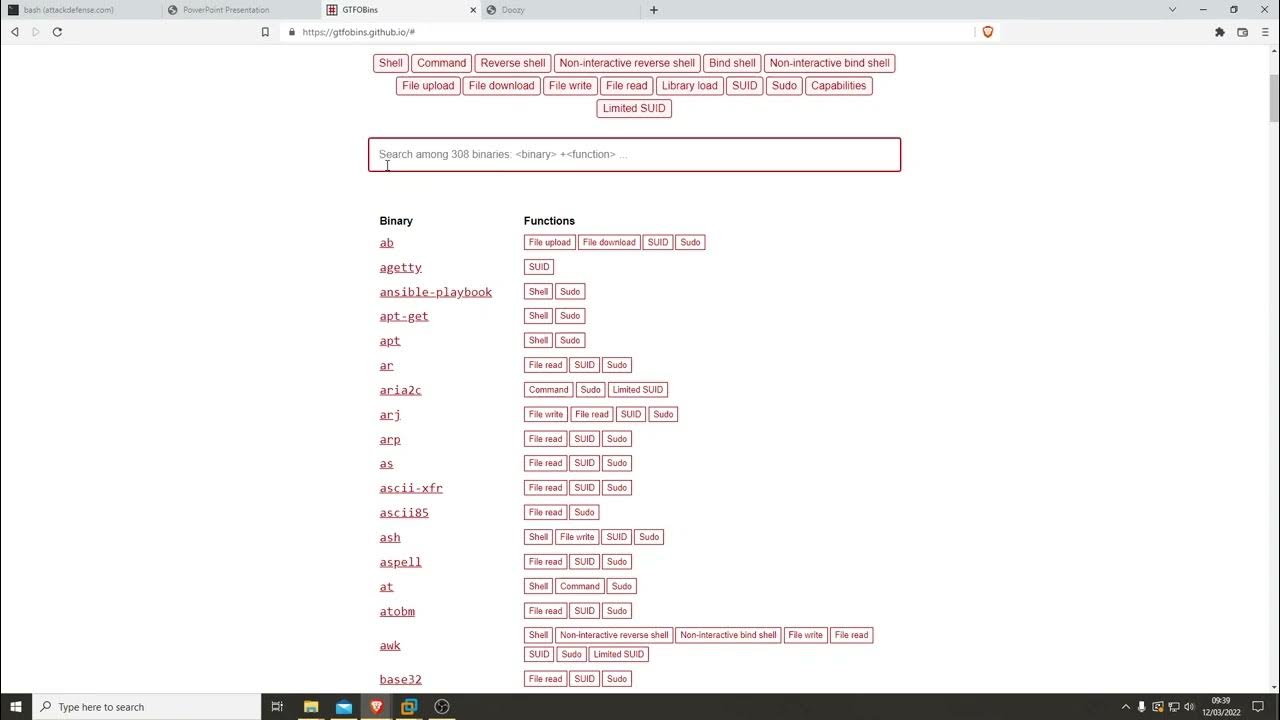Open the ansible-playbook binary link
The height and width of the screenshot is (720, 1280).
pyautogui.click(x=435, y=292)
